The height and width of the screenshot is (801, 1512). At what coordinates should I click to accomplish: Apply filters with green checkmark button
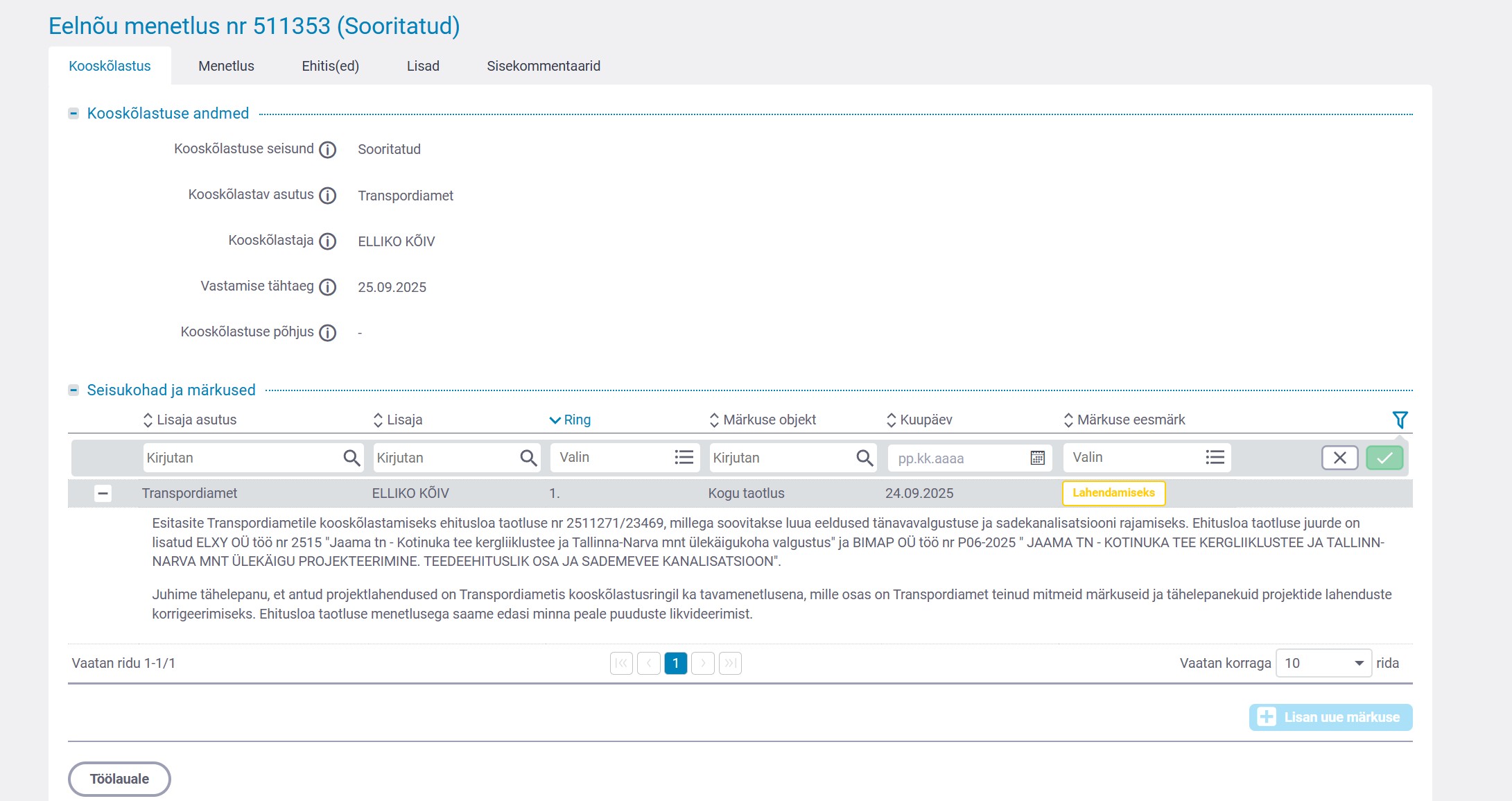1384,458
